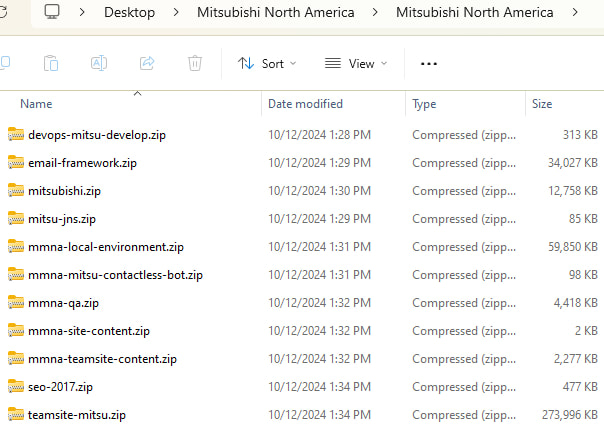Click the 477 KB size value
Viewport: 604px width, 427px height.
coord(580,387)
